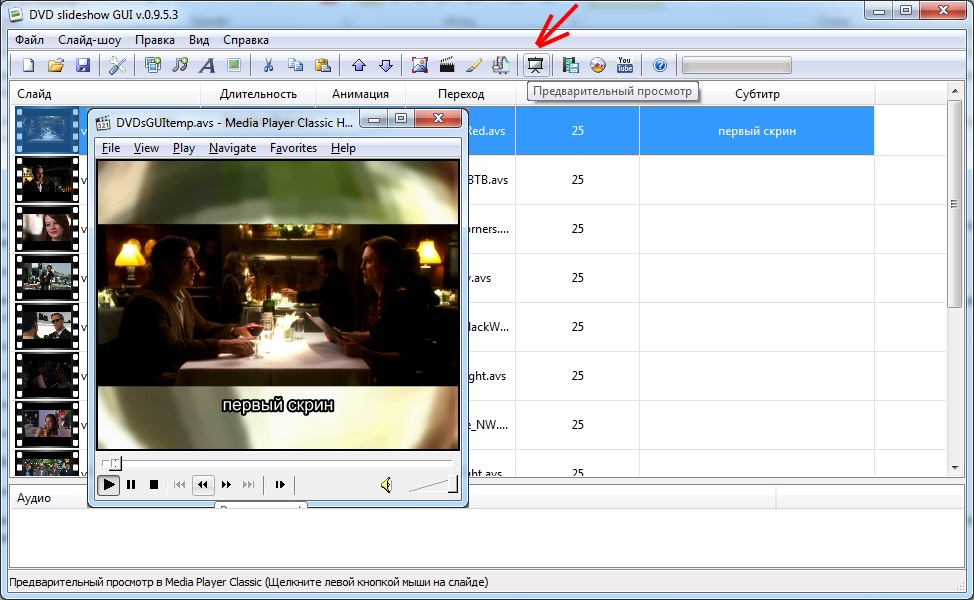Viewport: 974px width, 600px height.
Task: Move slide down with the down arrow
Action: tap(386, 65)
